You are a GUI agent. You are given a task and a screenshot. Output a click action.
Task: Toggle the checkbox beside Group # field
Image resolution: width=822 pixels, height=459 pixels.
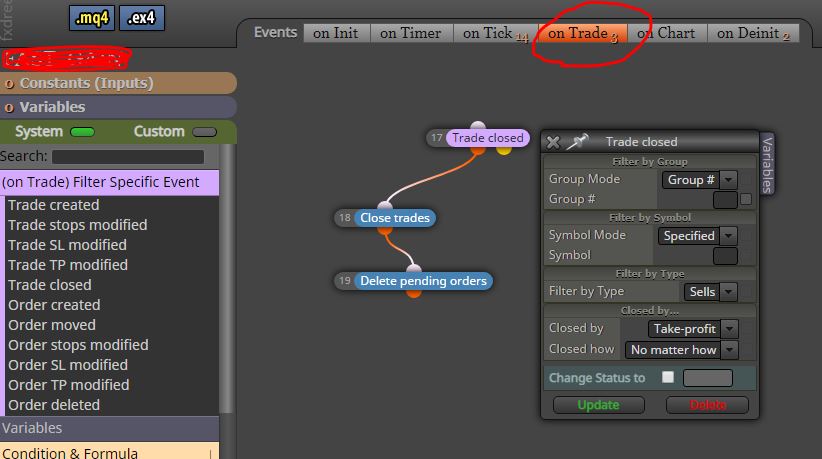745,199
